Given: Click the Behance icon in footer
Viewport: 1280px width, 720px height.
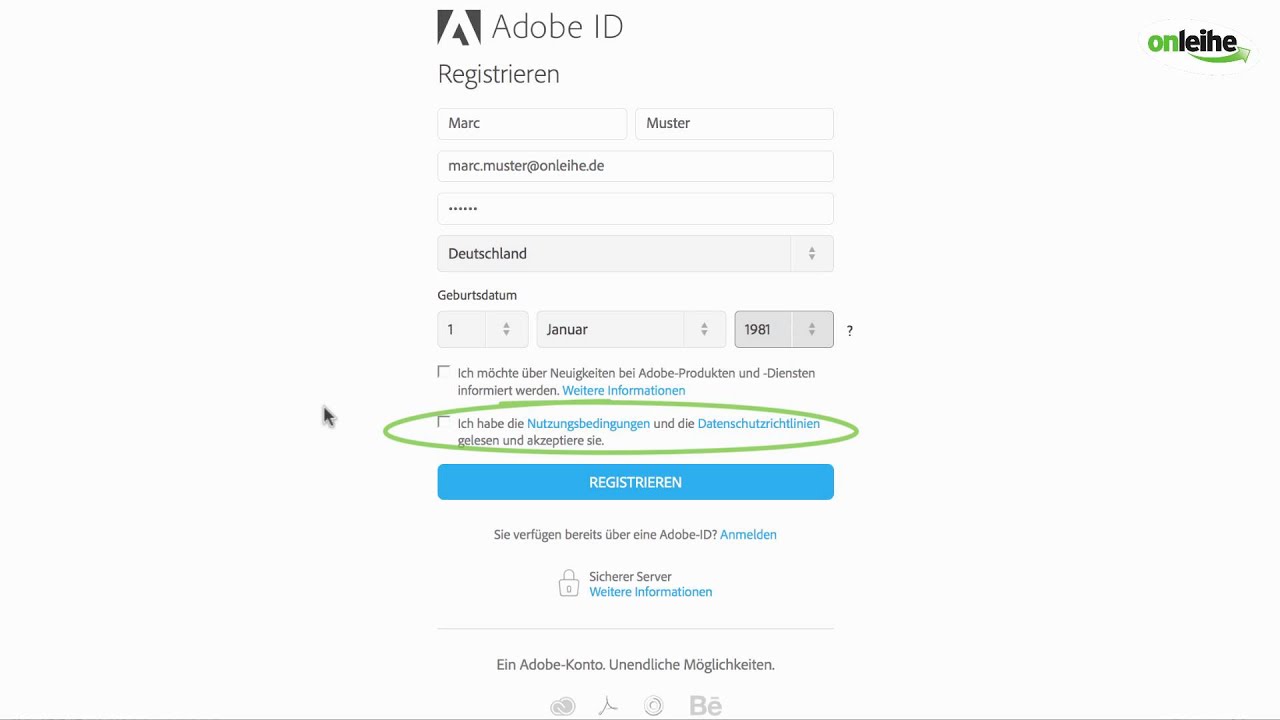Looking at the screenshot, I should (706, 706).
